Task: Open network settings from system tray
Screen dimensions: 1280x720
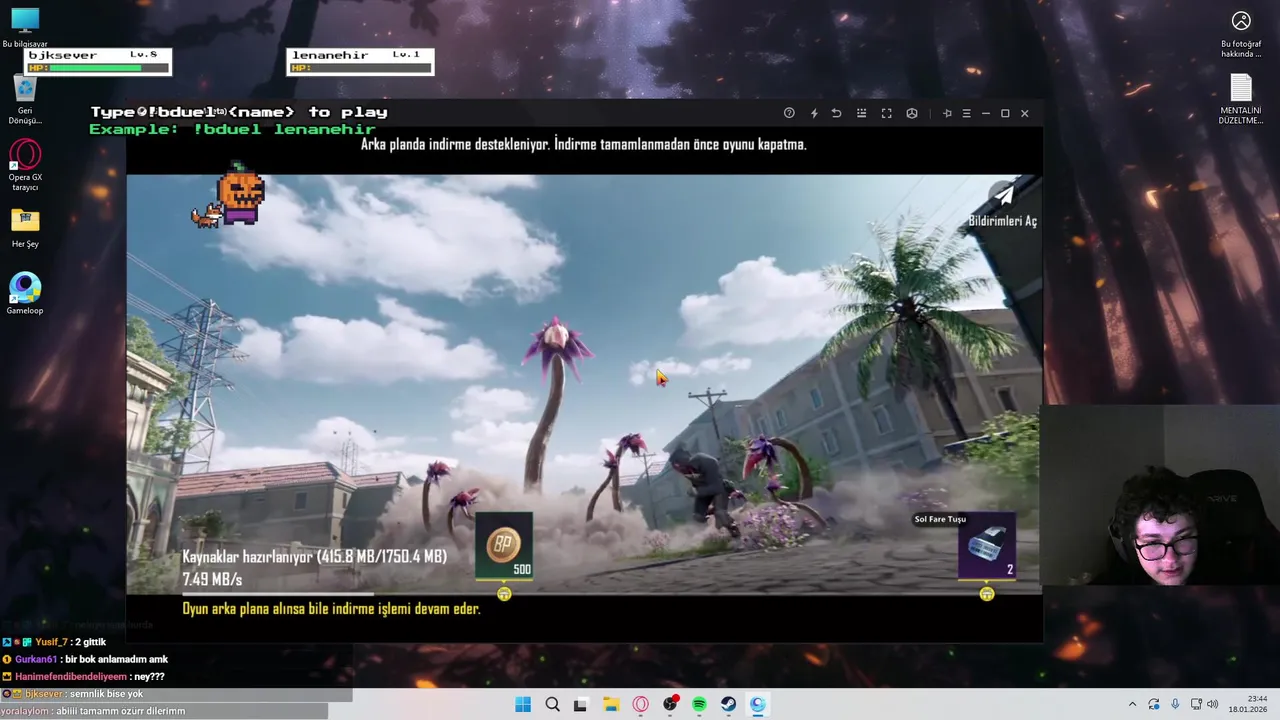Action: [x=1197, y=704]
